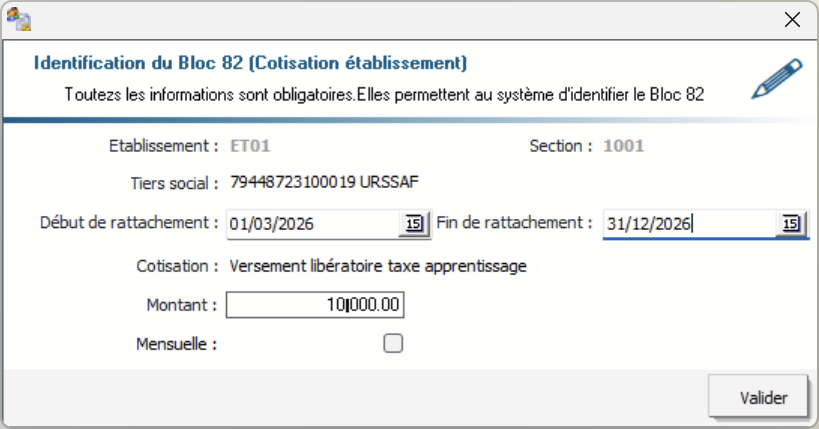Click the Identification du Bloc 82 heading
The image size is (819, 429).
[250, 63]
